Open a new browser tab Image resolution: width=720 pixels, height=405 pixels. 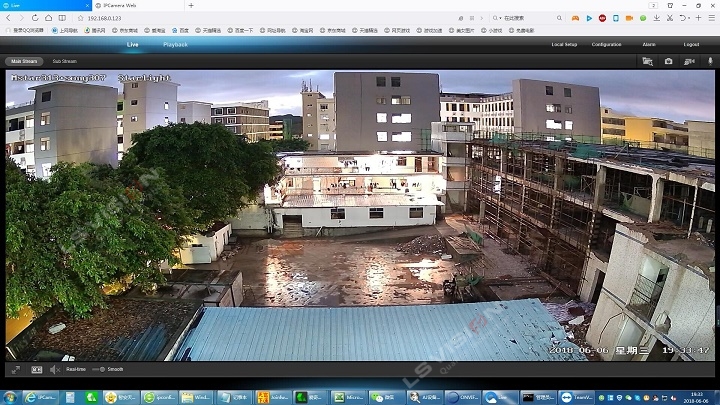pos(191,6)
